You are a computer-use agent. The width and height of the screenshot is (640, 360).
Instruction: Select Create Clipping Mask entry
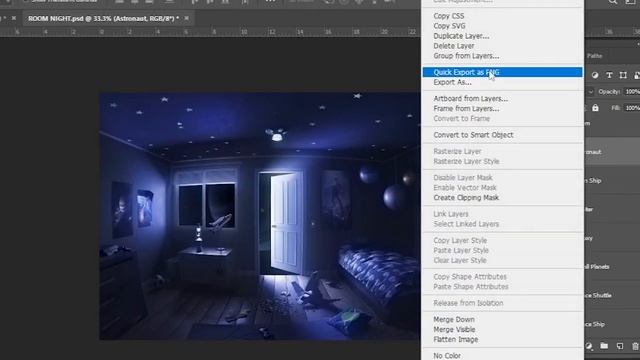tap(466, 198)
